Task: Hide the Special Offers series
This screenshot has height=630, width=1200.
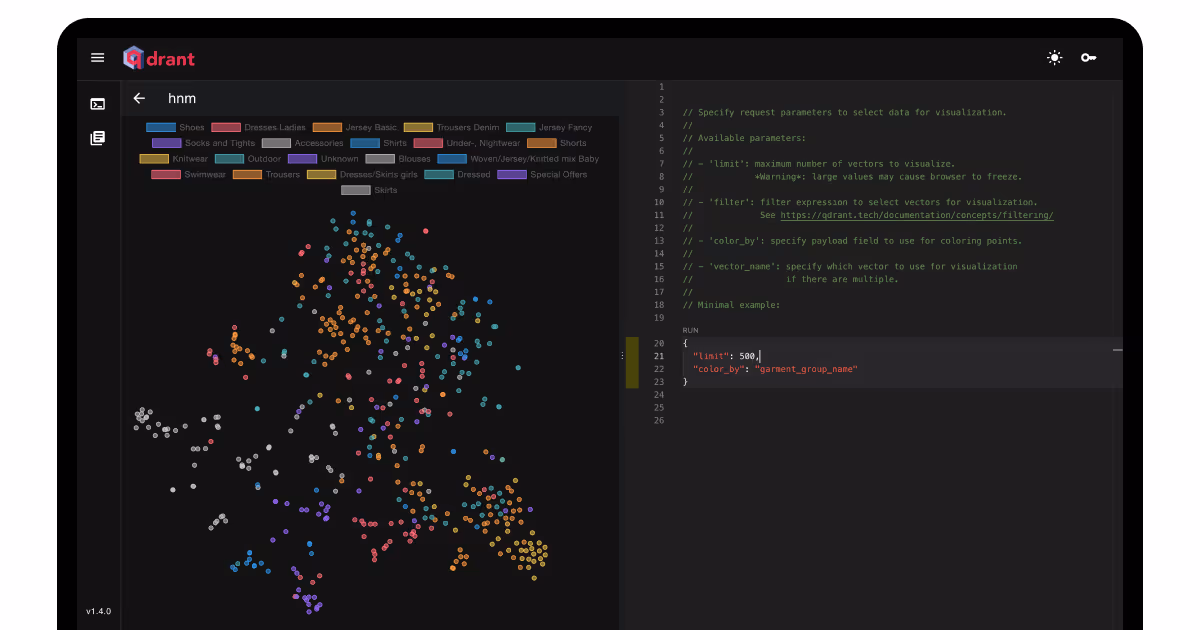Action: (x=542, y=174)
